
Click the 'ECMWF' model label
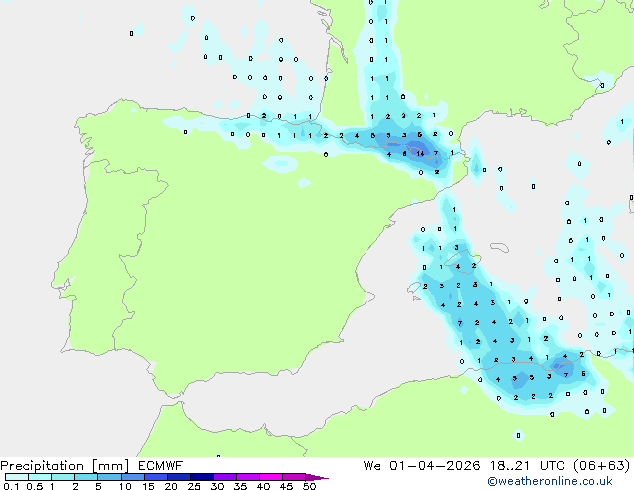[x=161, y=466]
